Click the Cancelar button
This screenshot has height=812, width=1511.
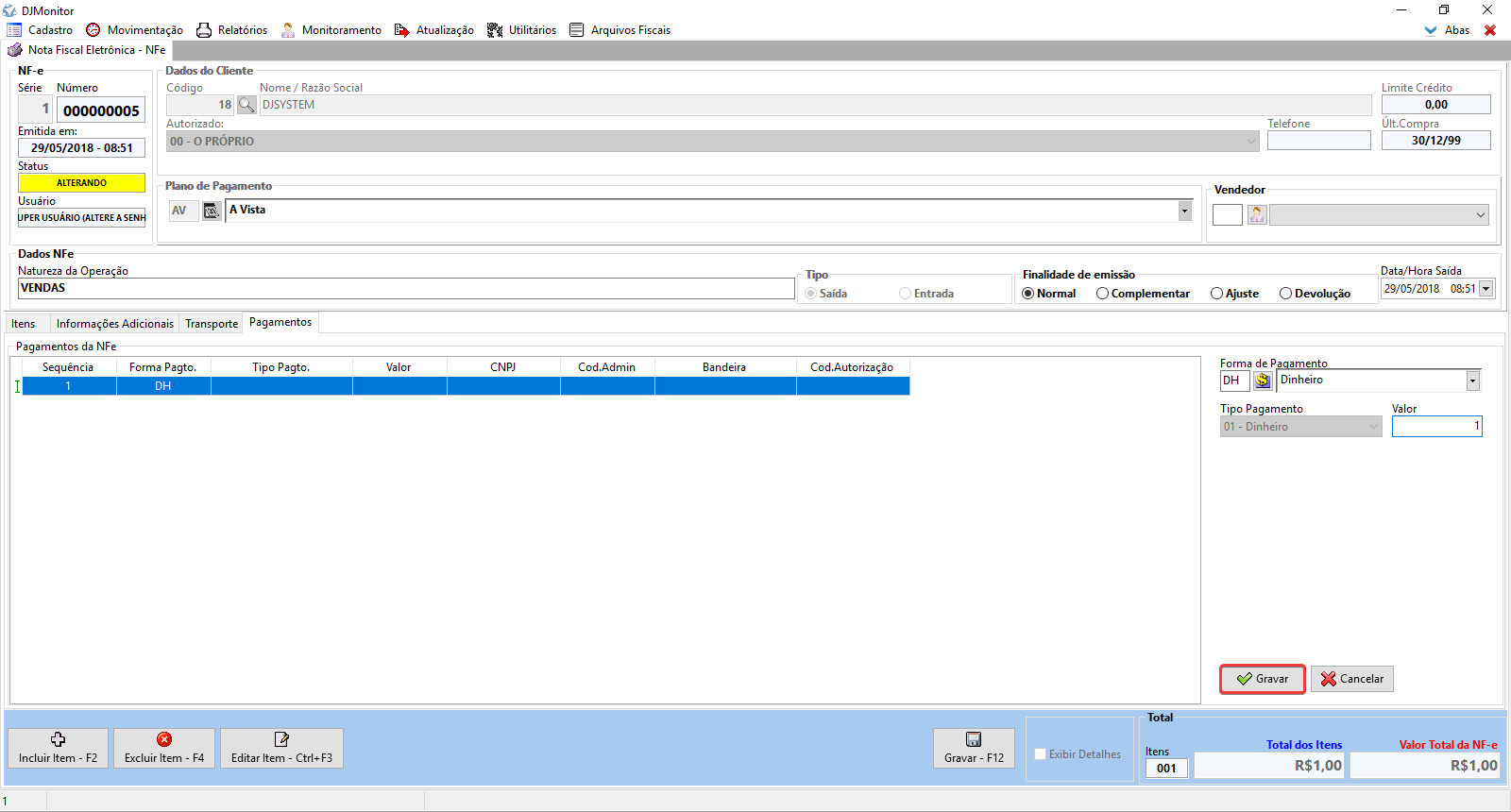coord(1351,679)
